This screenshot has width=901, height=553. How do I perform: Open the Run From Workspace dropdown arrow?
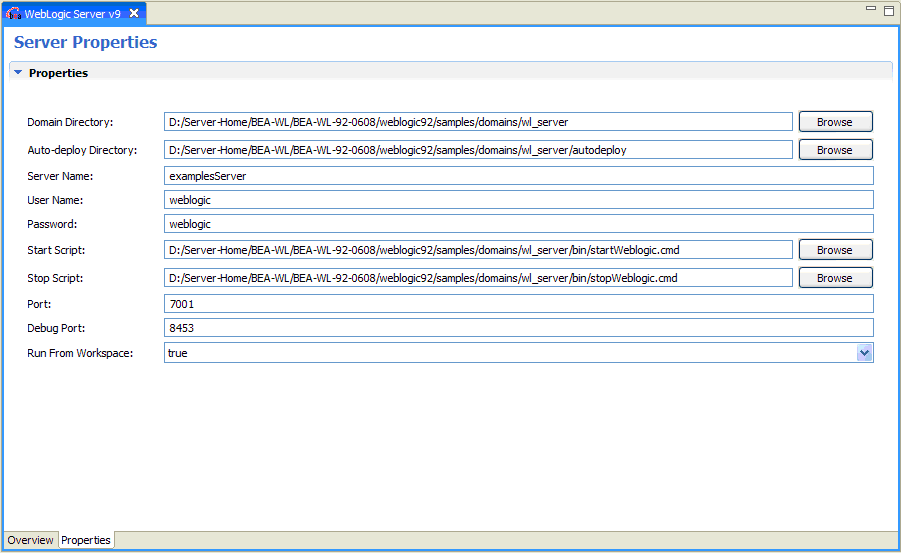pyautogui.click(x=864, y=353)
